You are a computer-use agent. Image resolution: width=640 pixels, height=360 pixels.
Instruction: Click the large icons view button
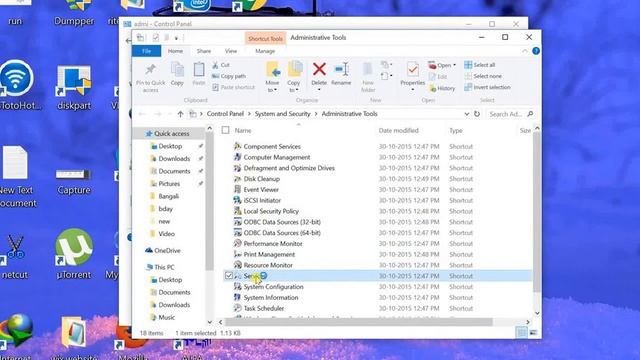pyautogui.click(x=533, y=333)
